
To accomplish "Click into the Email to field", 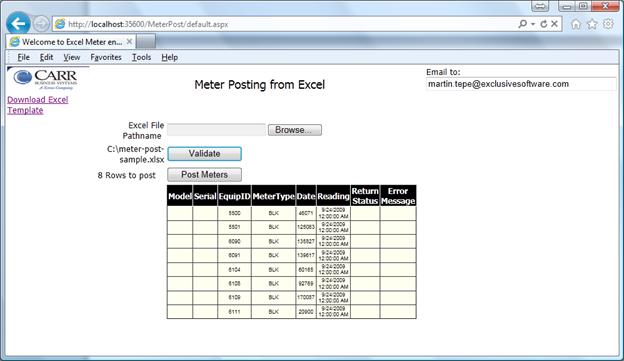I will pyautogui.click(x=521, y=84).
